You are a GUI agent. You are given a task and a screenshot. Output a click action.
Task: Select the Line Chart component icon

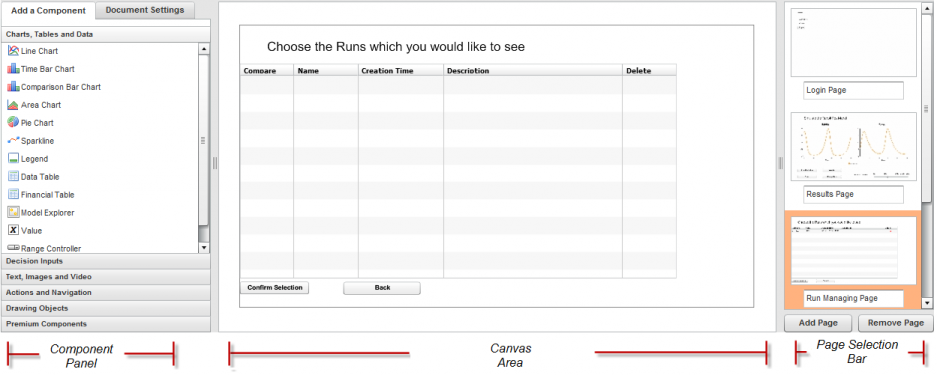coord(13,51)
